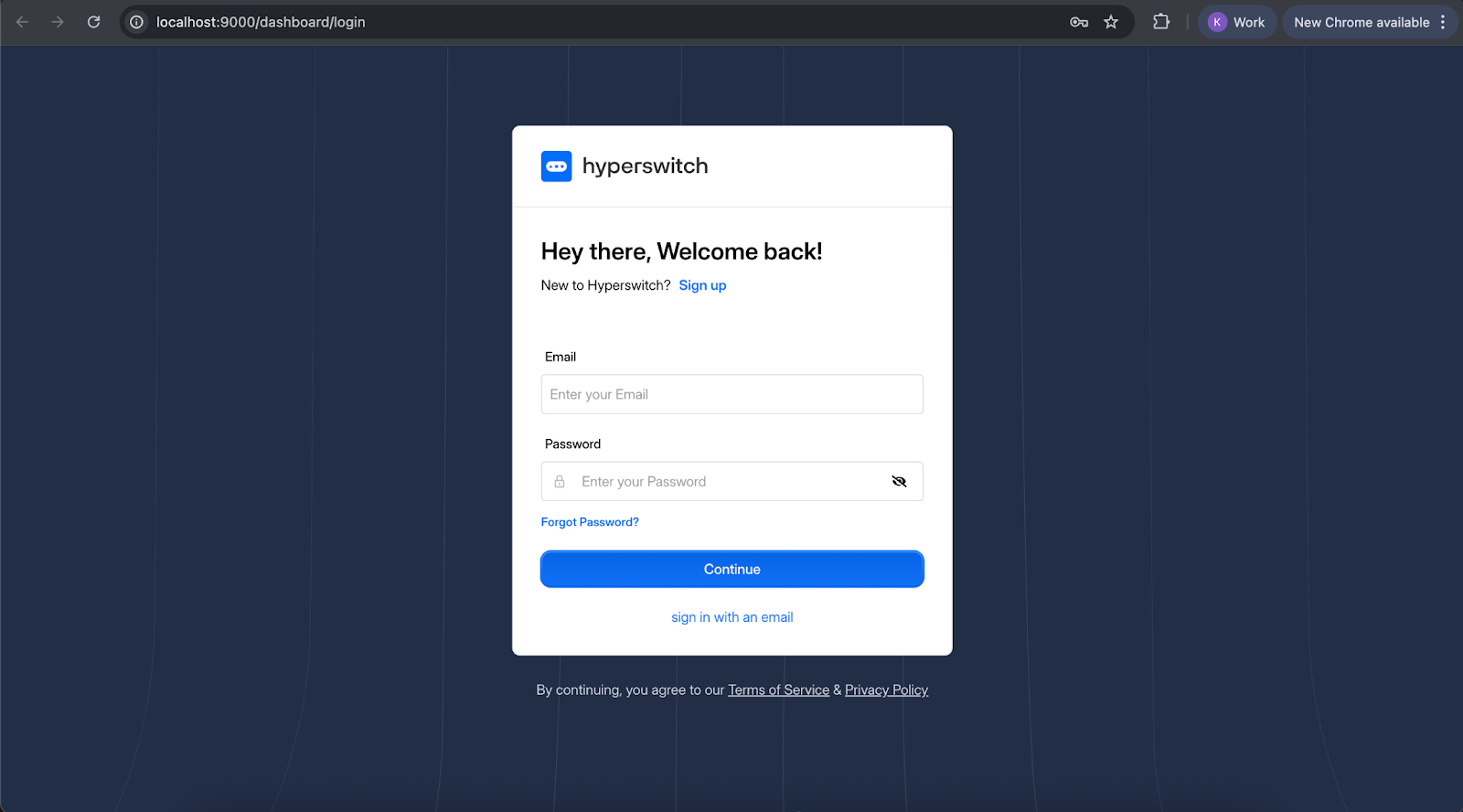Open the Work profile menu

pos(1237,22)
